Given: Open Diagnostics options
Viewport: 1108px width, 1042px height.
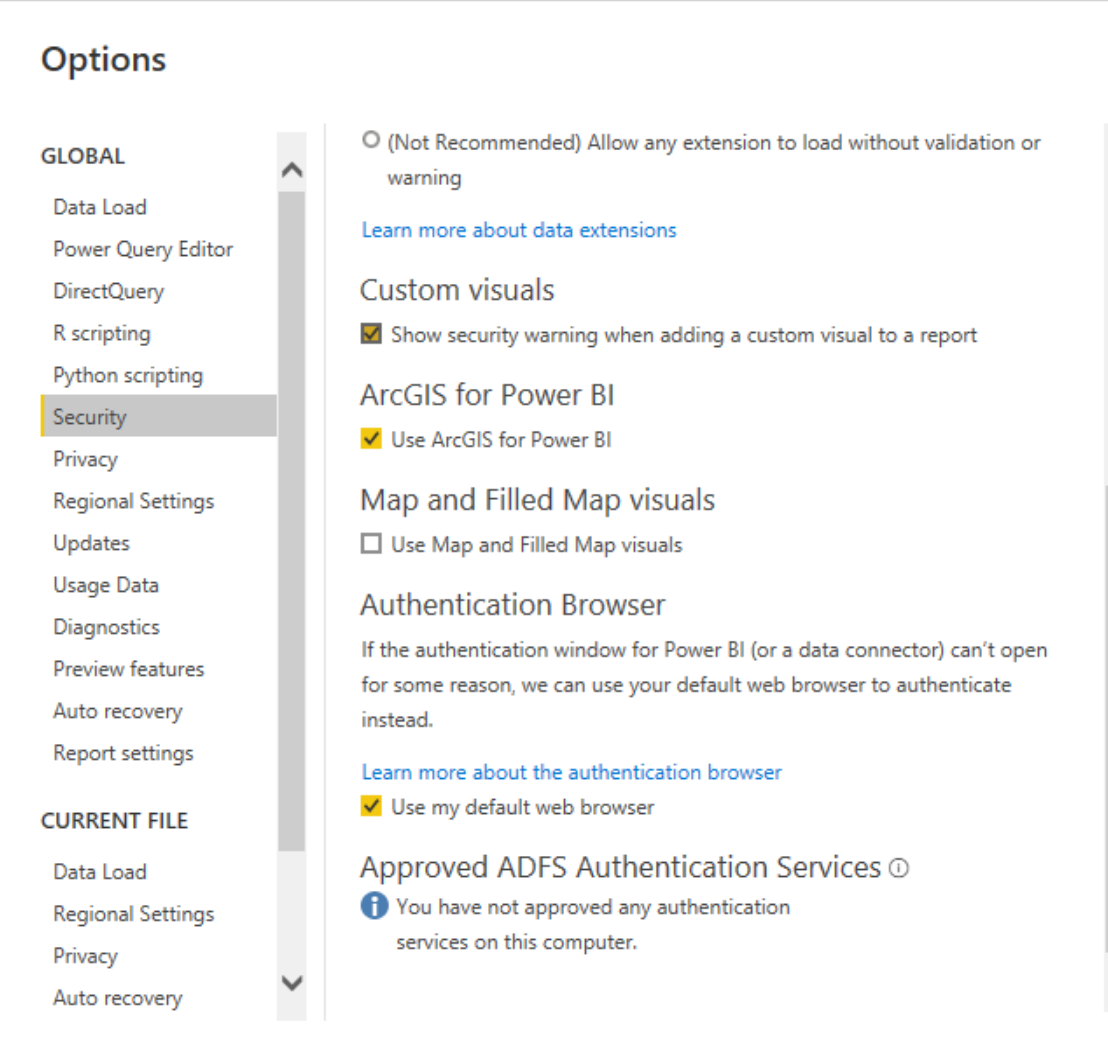Looking at the screenshot, I should 107,627.
